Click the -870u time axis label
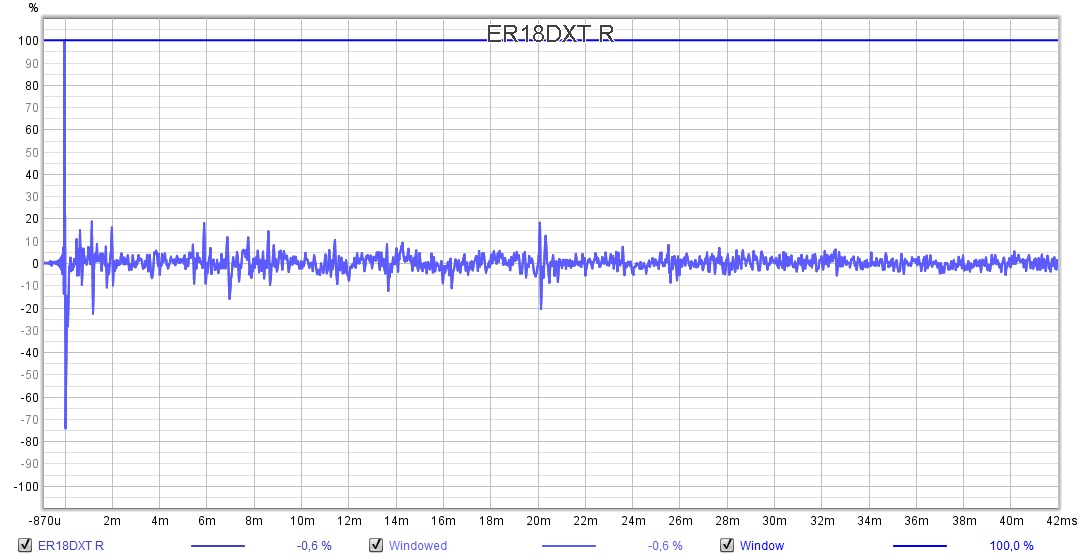This screenshot has width=1080, height=560. [44, 521]
